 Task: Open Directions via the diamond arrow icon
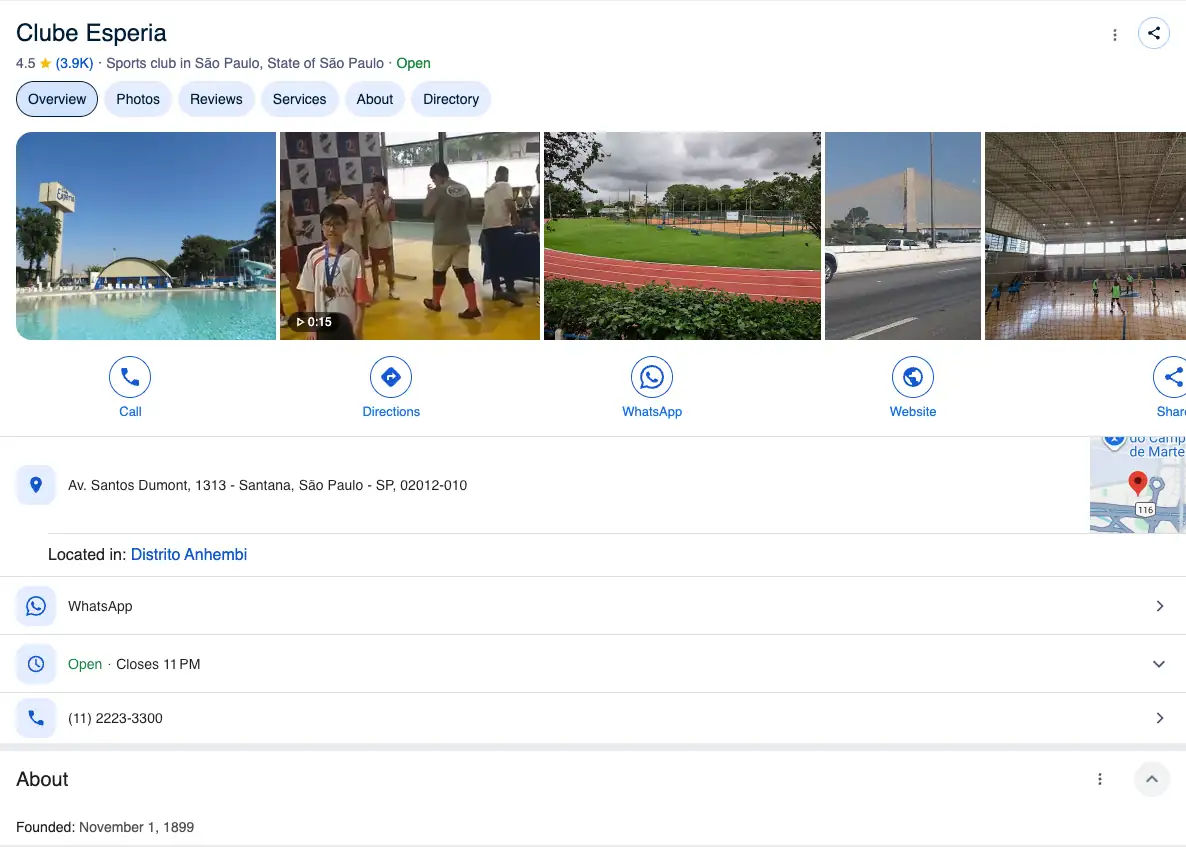391,377
